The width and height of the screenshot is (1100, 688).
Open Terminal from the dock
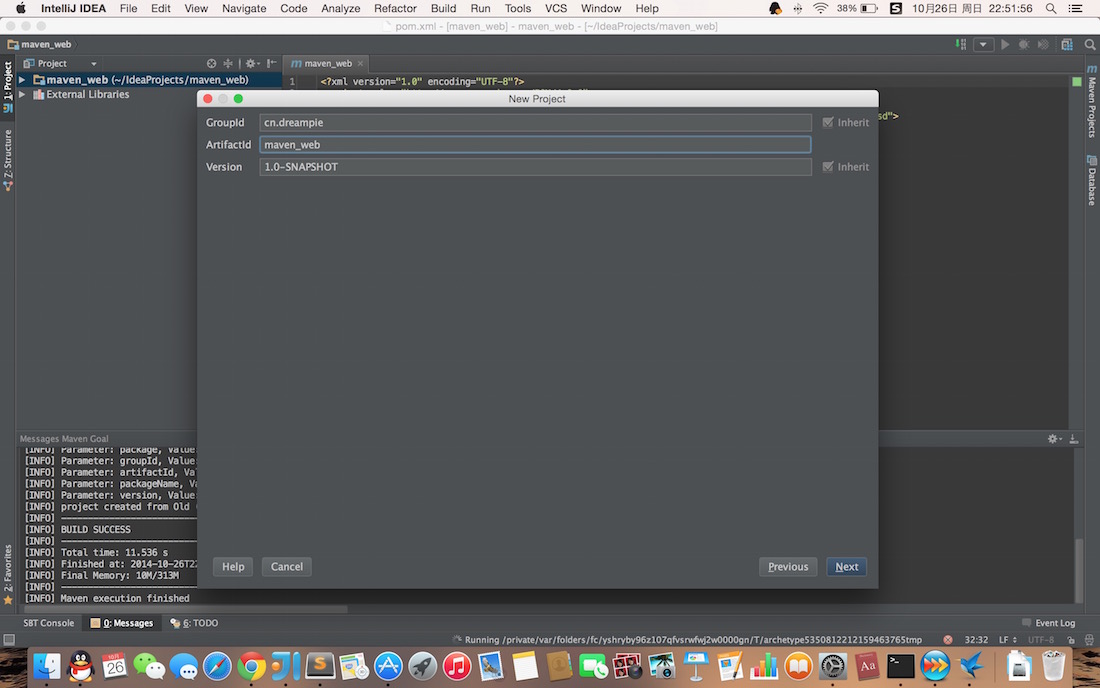click(900, 666)
